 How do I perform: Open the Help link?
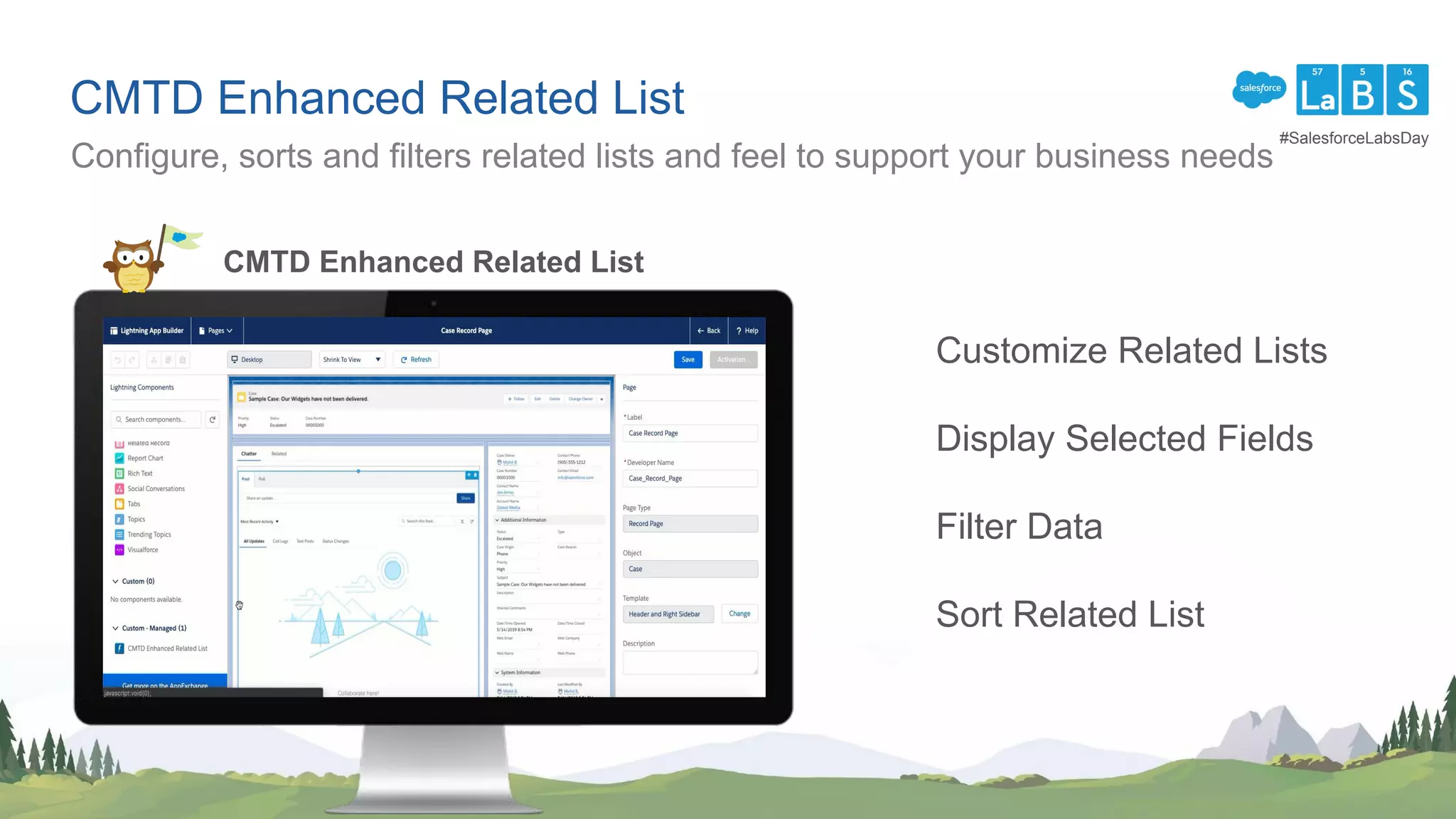pyautogui.click(x=747, y=331)
